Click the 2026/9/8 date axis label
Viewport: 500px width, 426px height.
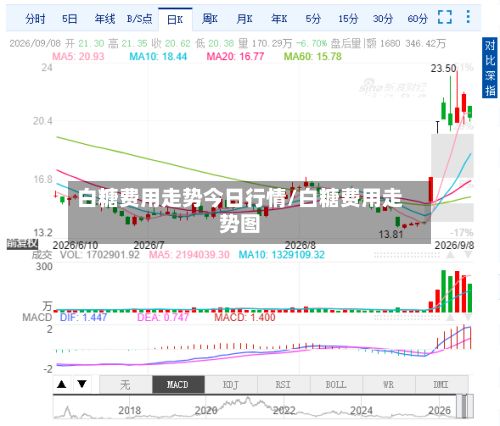454,246
